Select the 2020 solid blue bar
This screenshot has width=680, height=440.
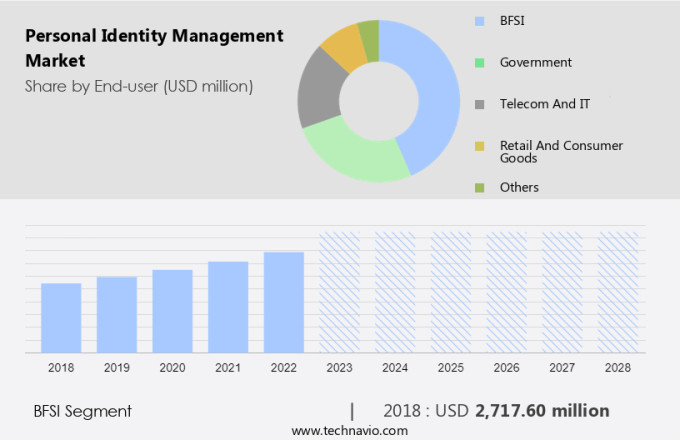tap(172, 311)
